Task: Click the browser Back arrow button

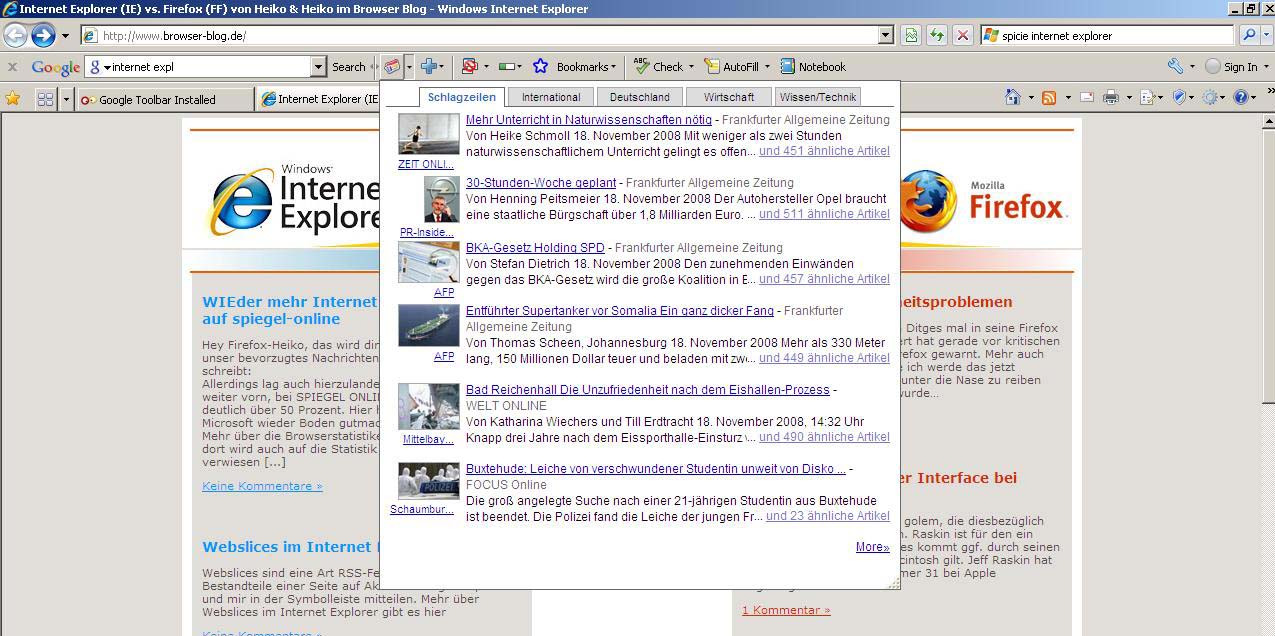Action: pyautogui.click(x=15, y=35)
